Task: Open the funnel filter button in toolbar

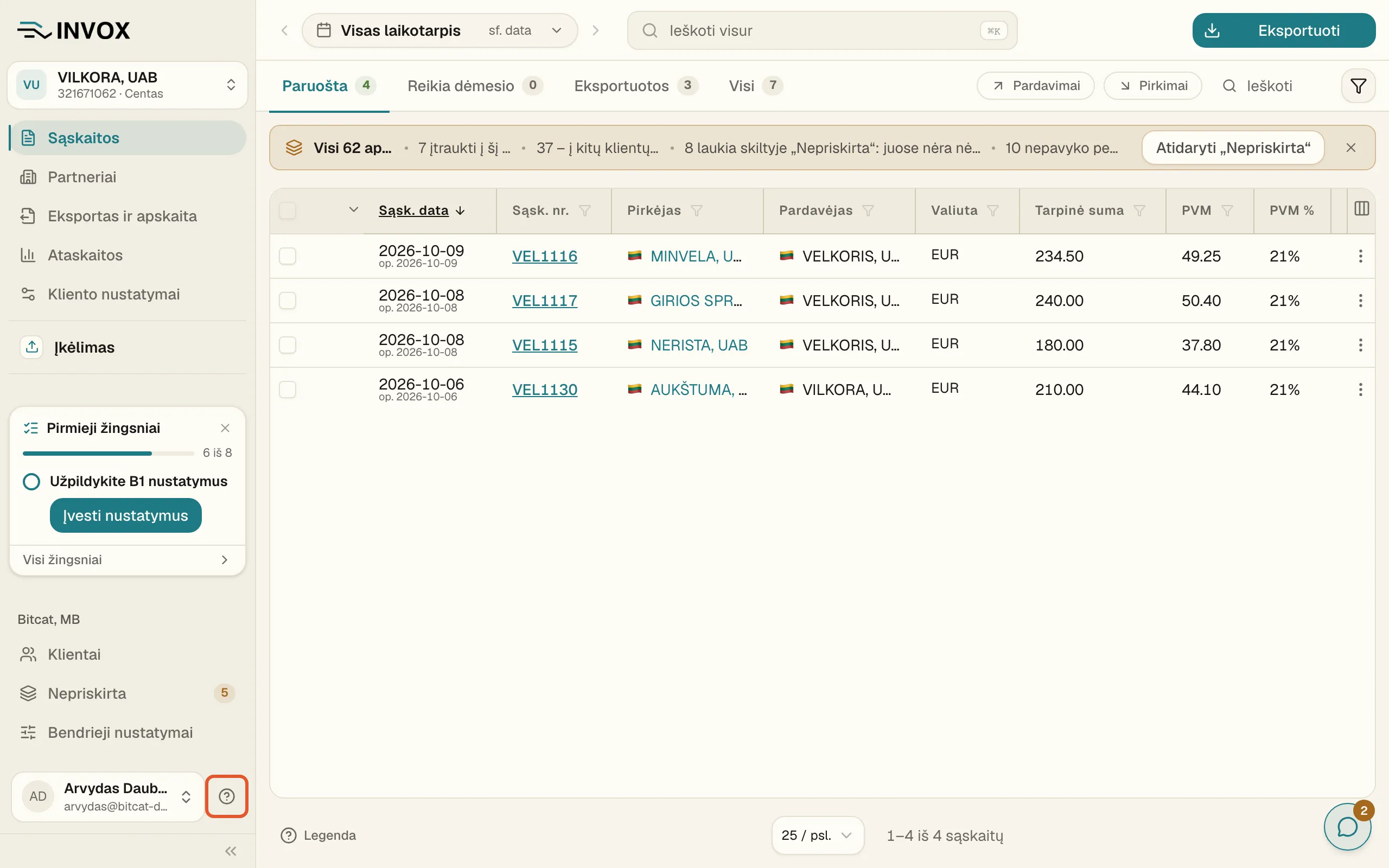Action: [x=1358, y=86]
